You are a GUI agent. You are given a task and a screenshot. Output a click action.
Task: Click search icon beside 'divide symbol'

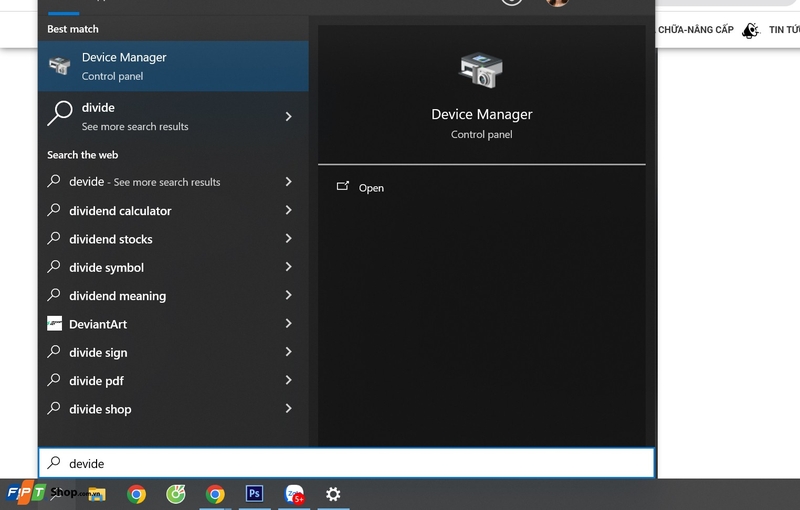tap(54, 266)
